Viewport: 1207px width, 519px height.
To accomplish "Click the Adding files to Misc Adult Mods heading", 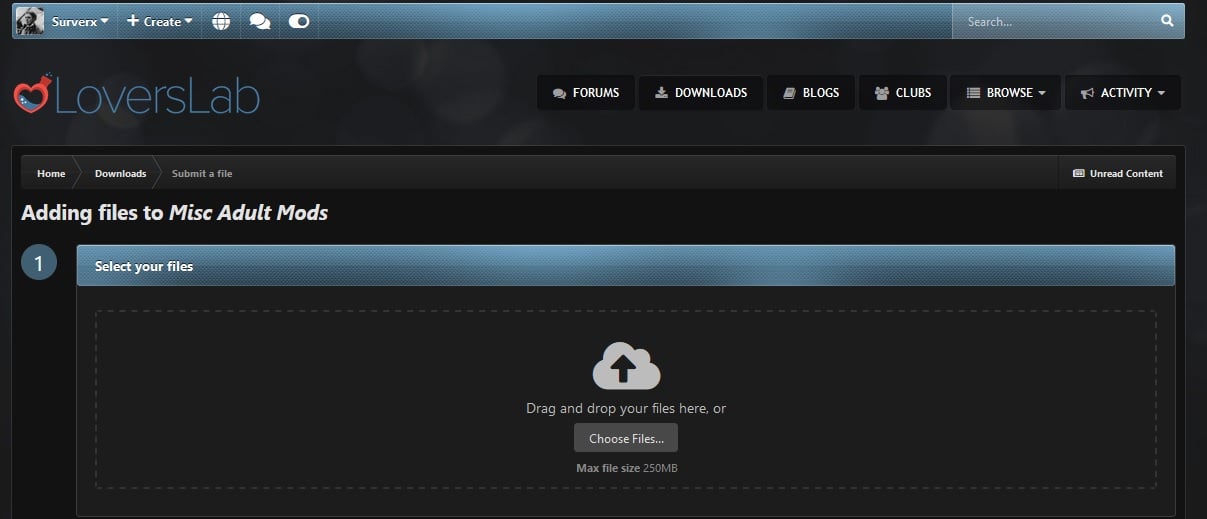I will click(x=175, y=212).
